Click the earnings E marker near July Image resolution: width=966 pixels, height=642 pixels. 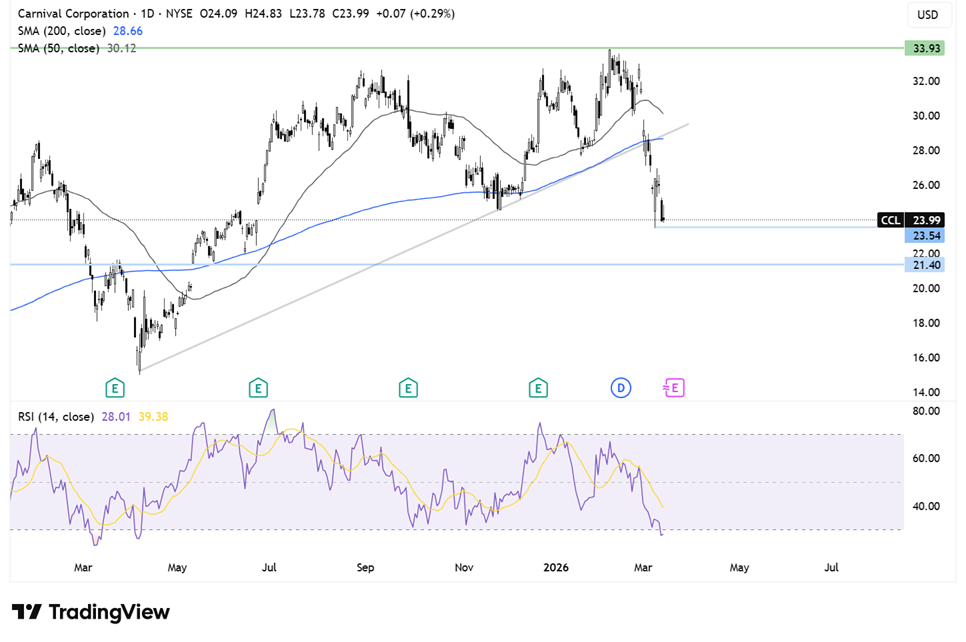click(258, 388)
